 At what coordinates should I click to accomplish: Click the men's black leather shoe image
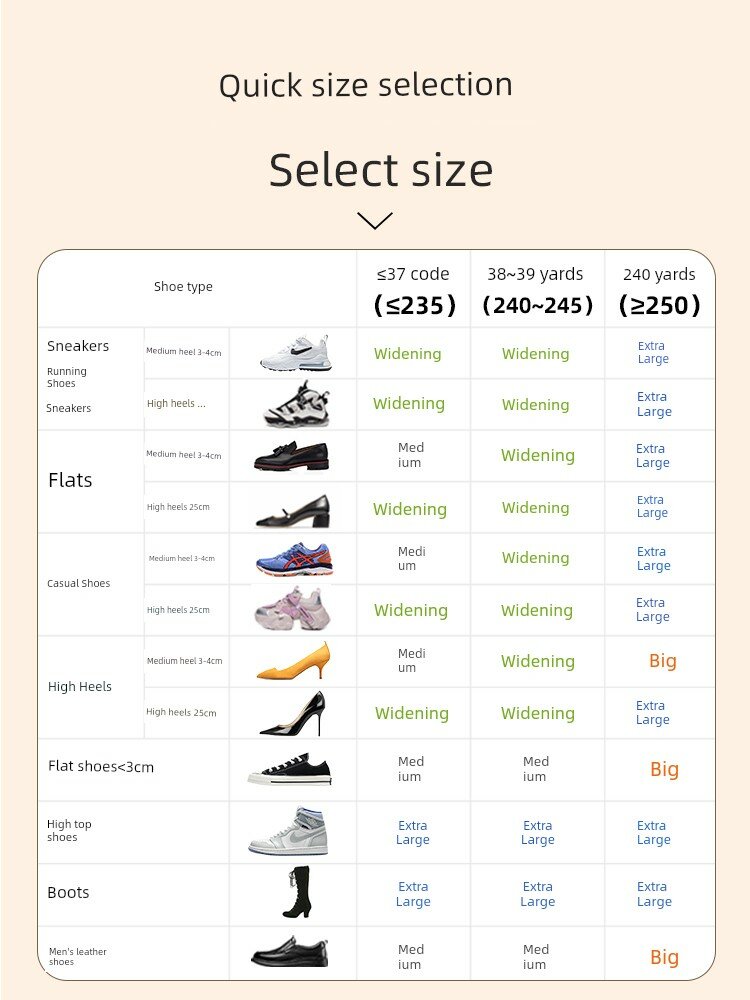290,952
